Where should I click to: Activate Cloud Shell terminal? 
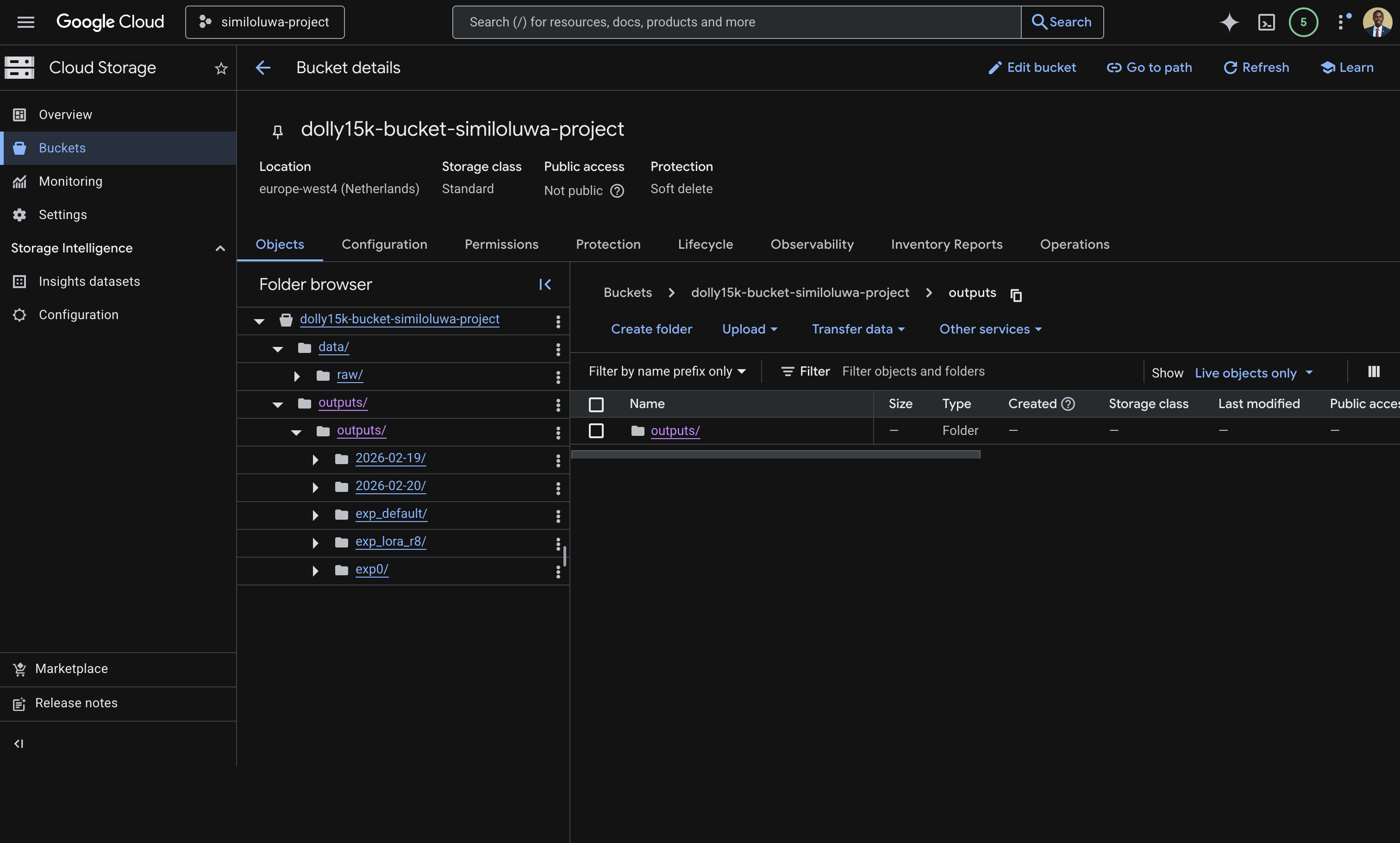(x=1266, y=22)
